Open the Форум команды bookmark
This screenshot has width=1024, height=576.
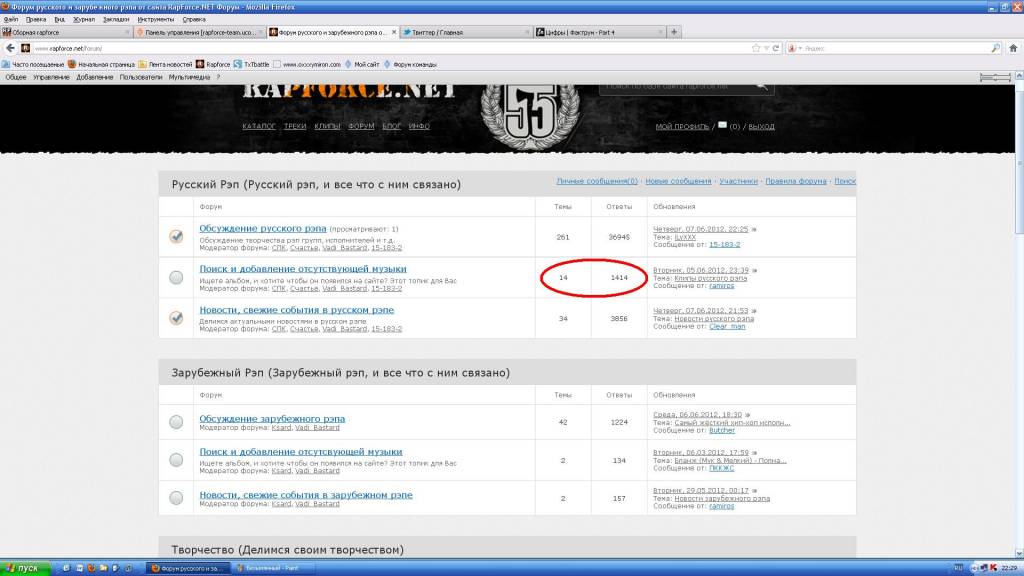pos(410,64)
